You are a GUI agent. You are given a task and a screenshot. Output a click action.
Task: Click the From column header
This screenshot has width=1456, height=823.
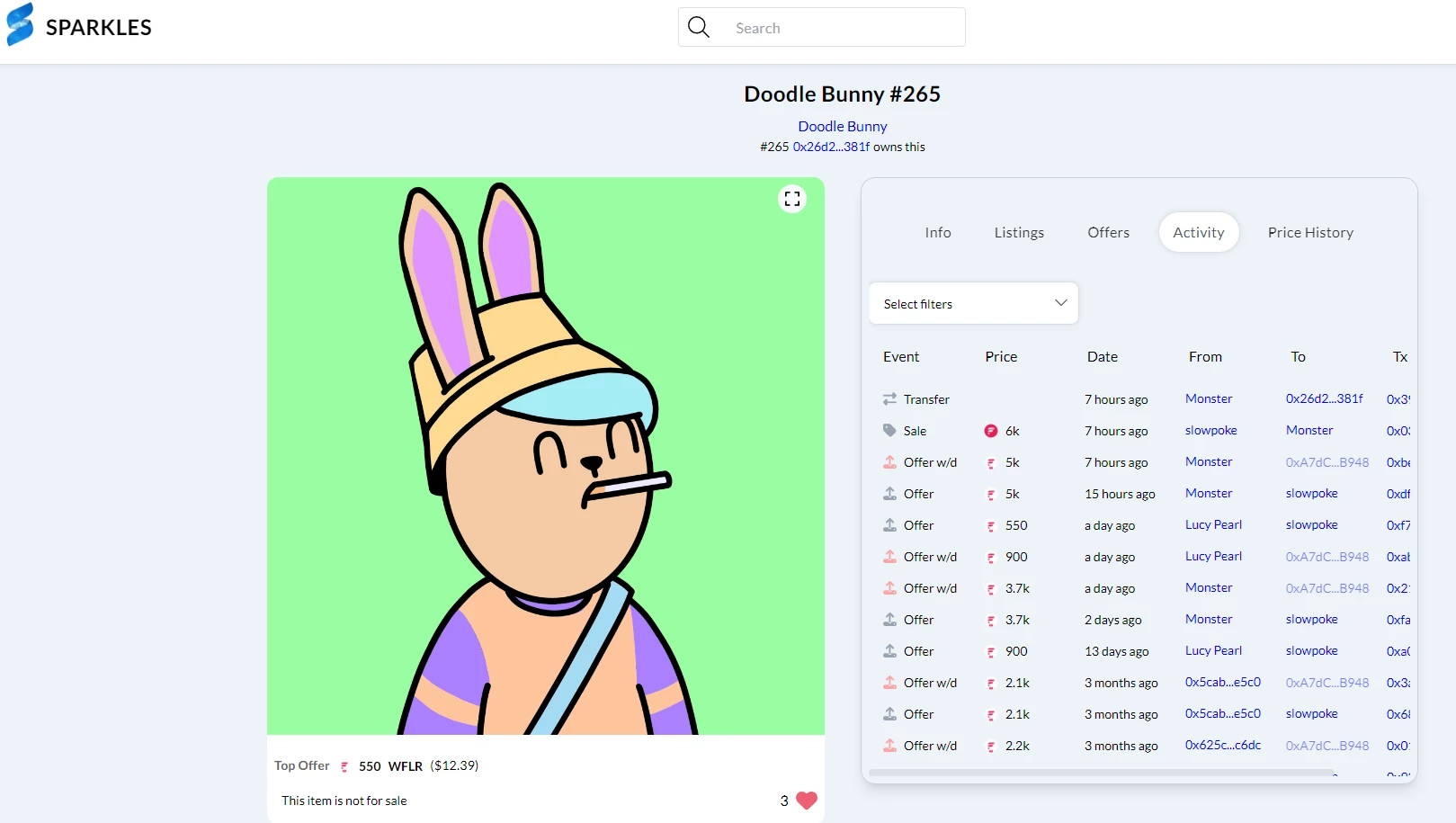pos(1205,356)
